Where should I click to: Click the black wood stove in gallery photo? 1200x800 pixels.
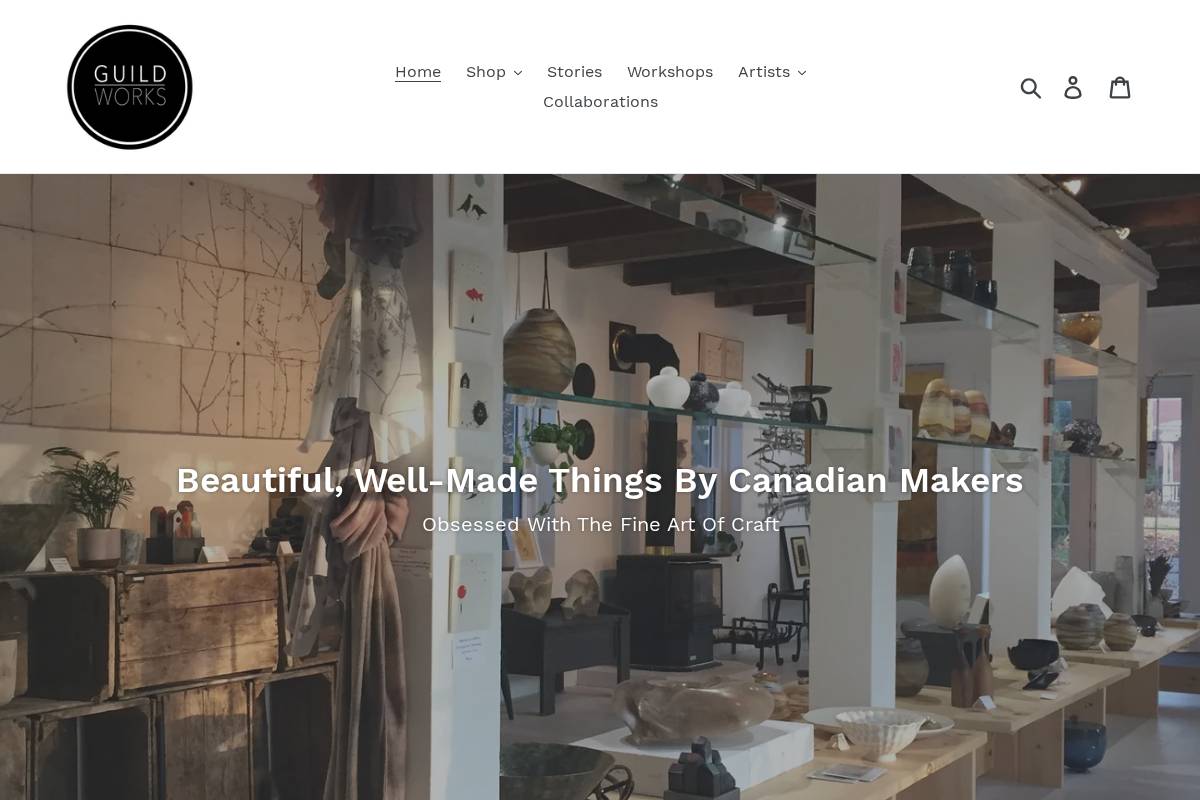point(668,610)
